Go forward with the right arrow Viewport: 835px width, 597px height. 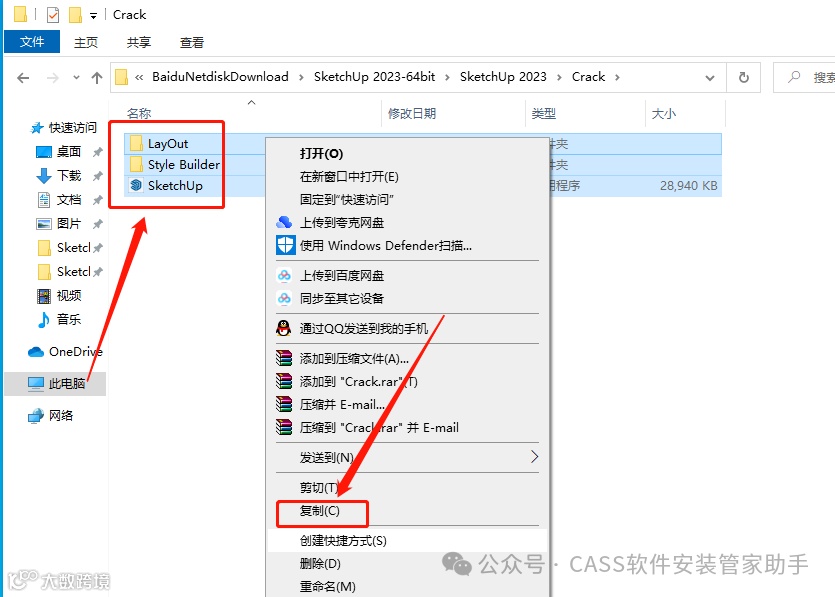tap(52, 78)
